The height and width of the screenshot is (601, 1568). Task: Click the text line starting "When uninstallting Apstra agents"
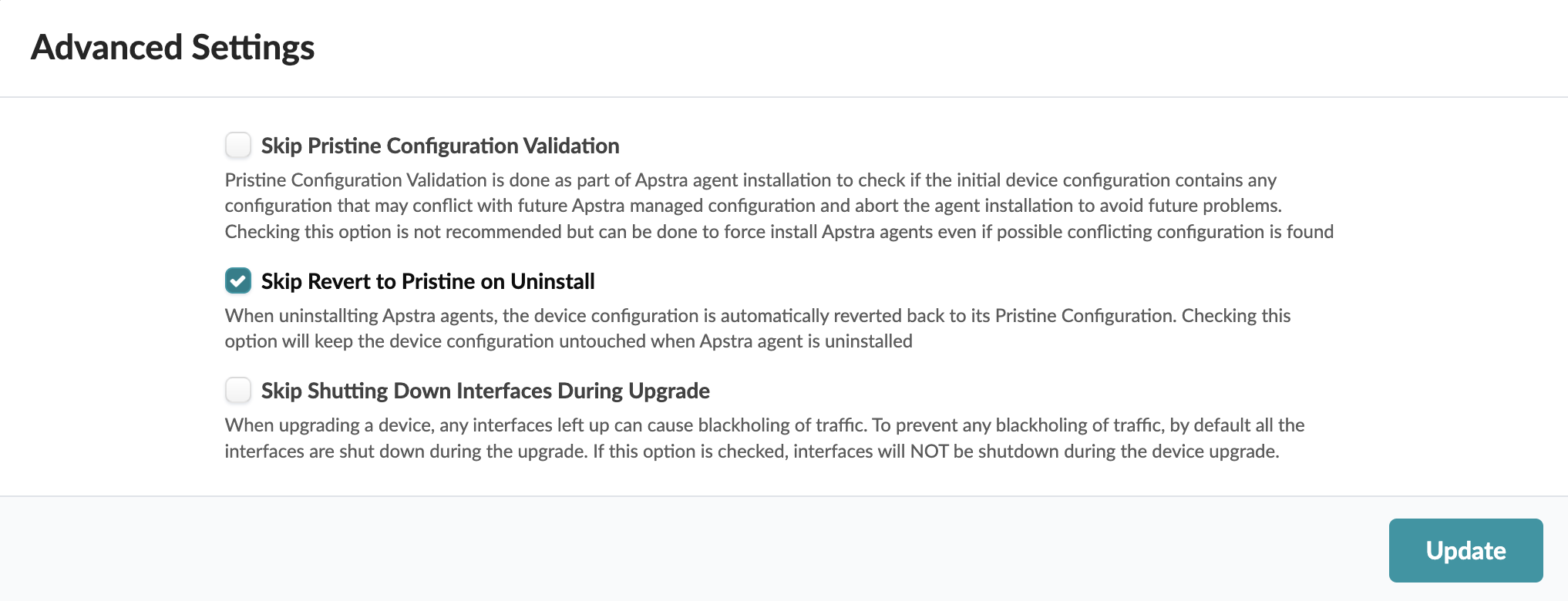point(757,316)
